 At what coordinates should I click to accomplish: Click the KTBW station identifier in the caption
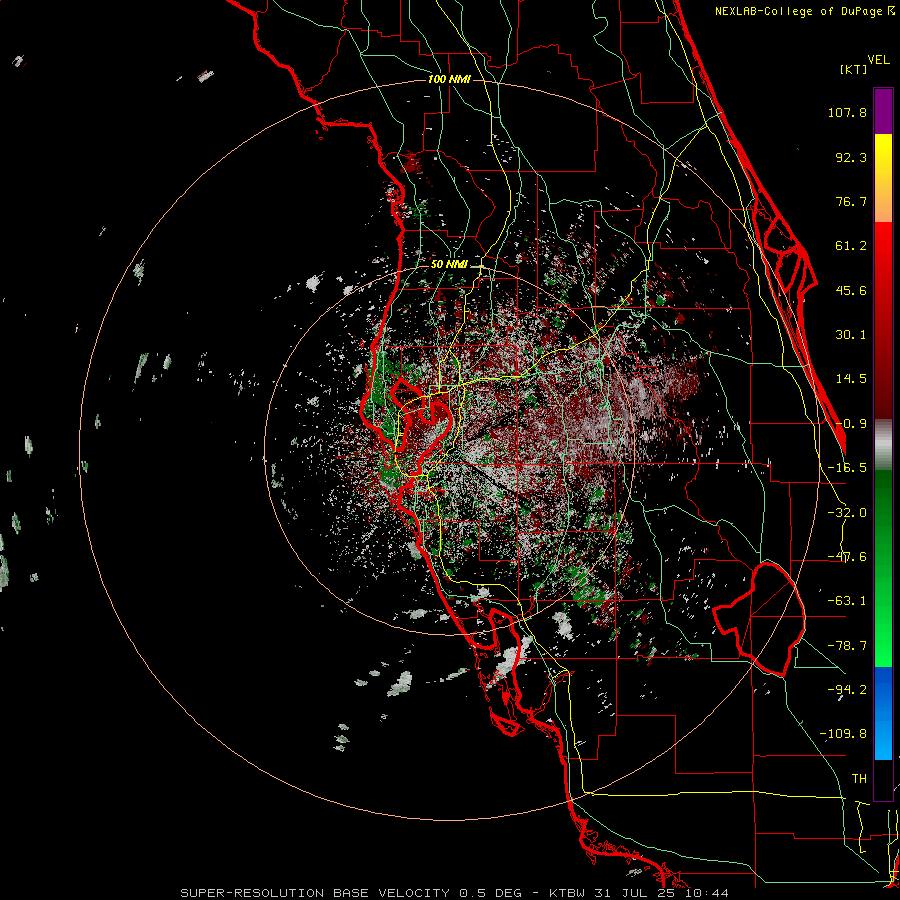(569, 893)
